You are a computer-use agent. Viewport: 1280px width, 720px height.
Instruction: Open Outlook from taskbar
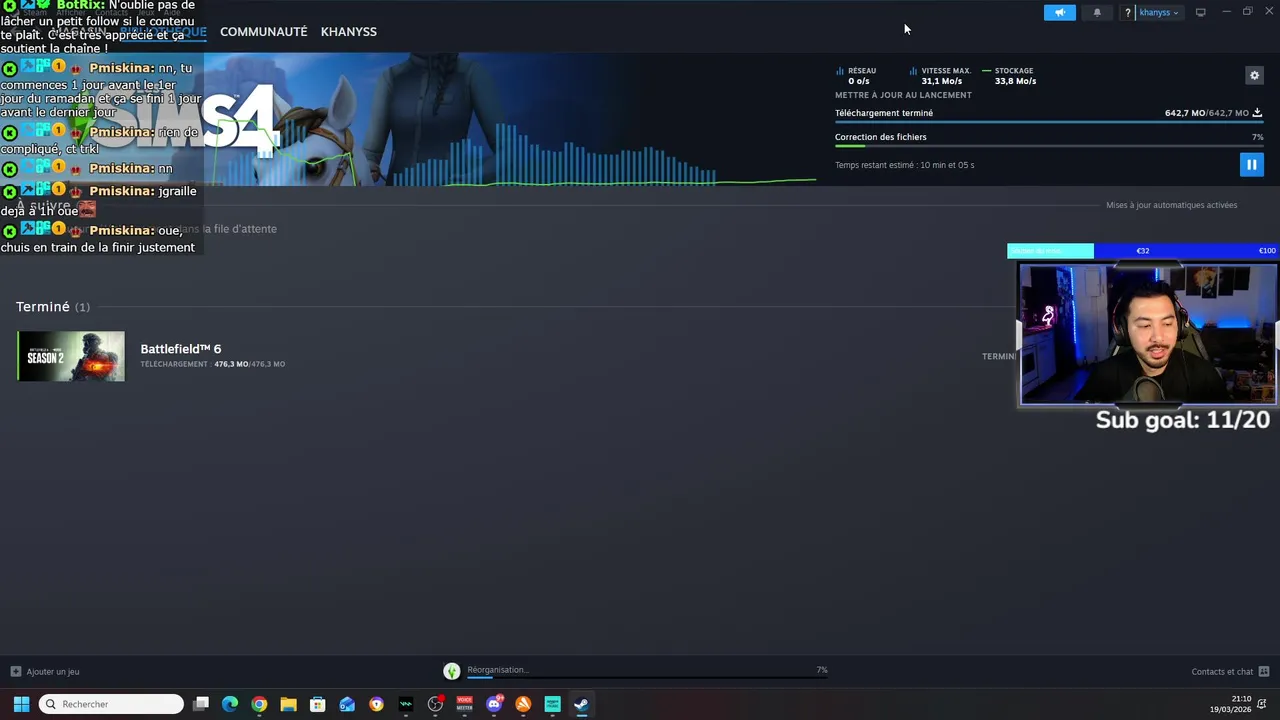(x=347, y=704)
